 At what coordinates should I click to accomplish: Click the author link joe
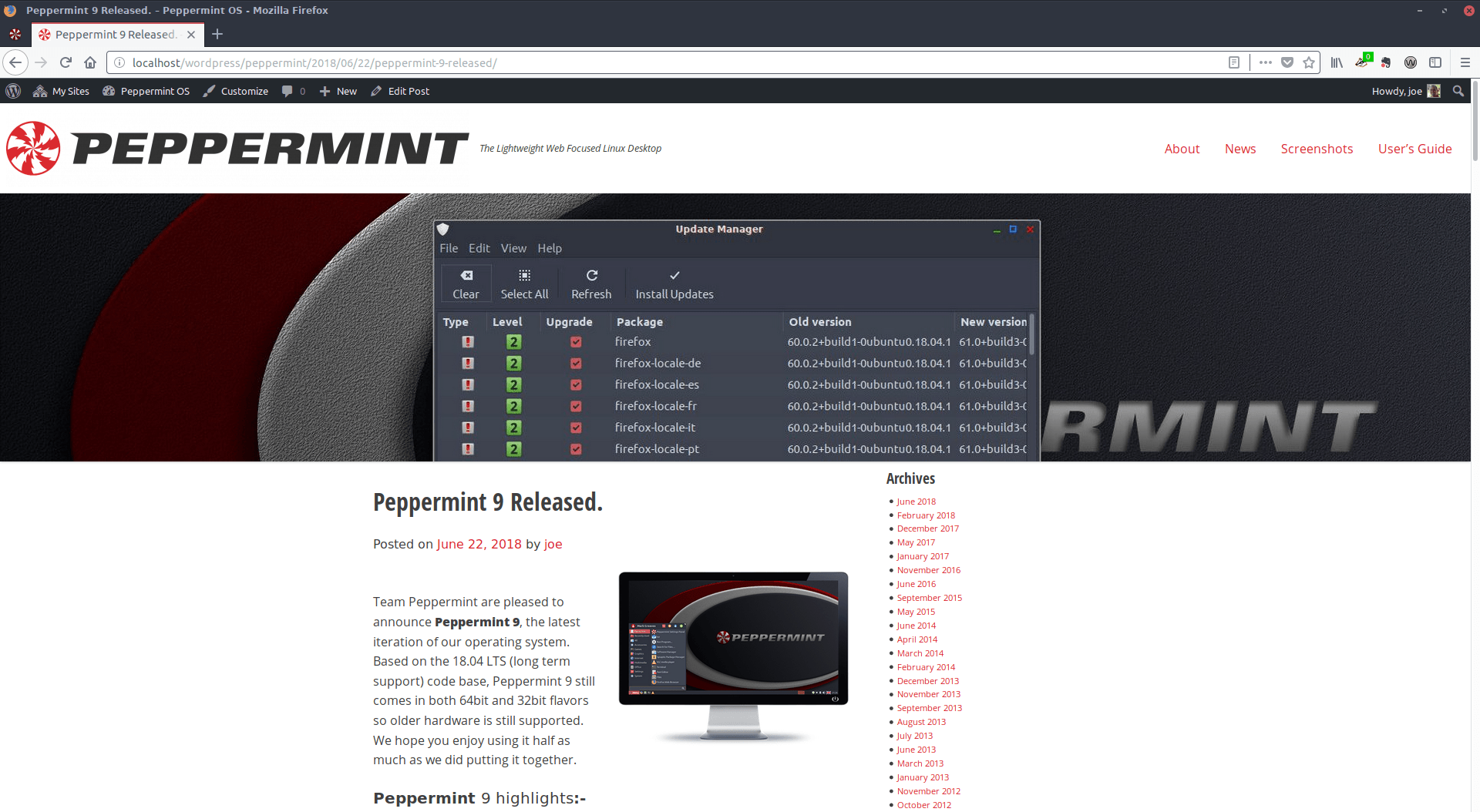(553, 544)
